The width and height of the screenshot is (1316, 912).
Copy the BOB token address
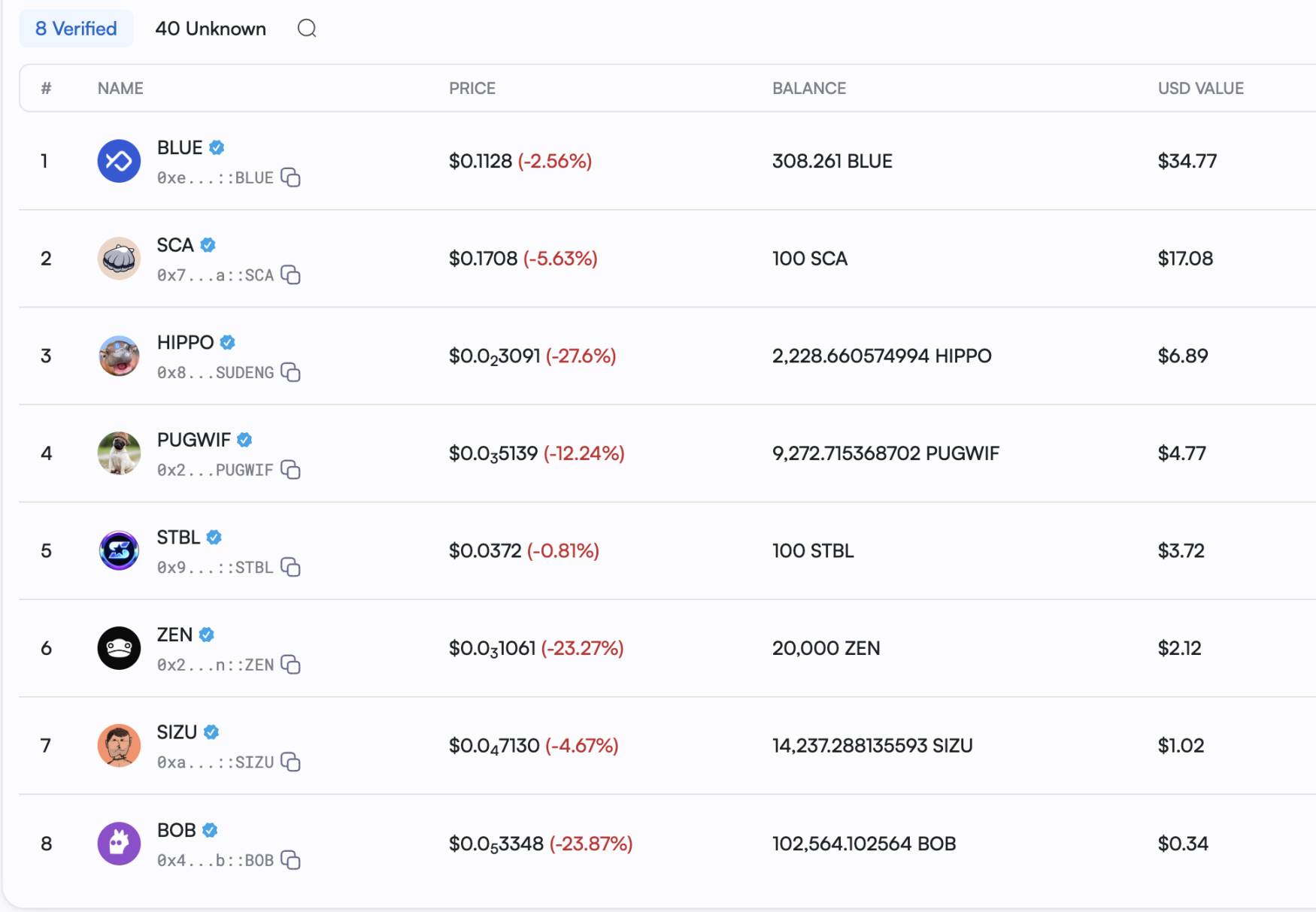(291, 859)
